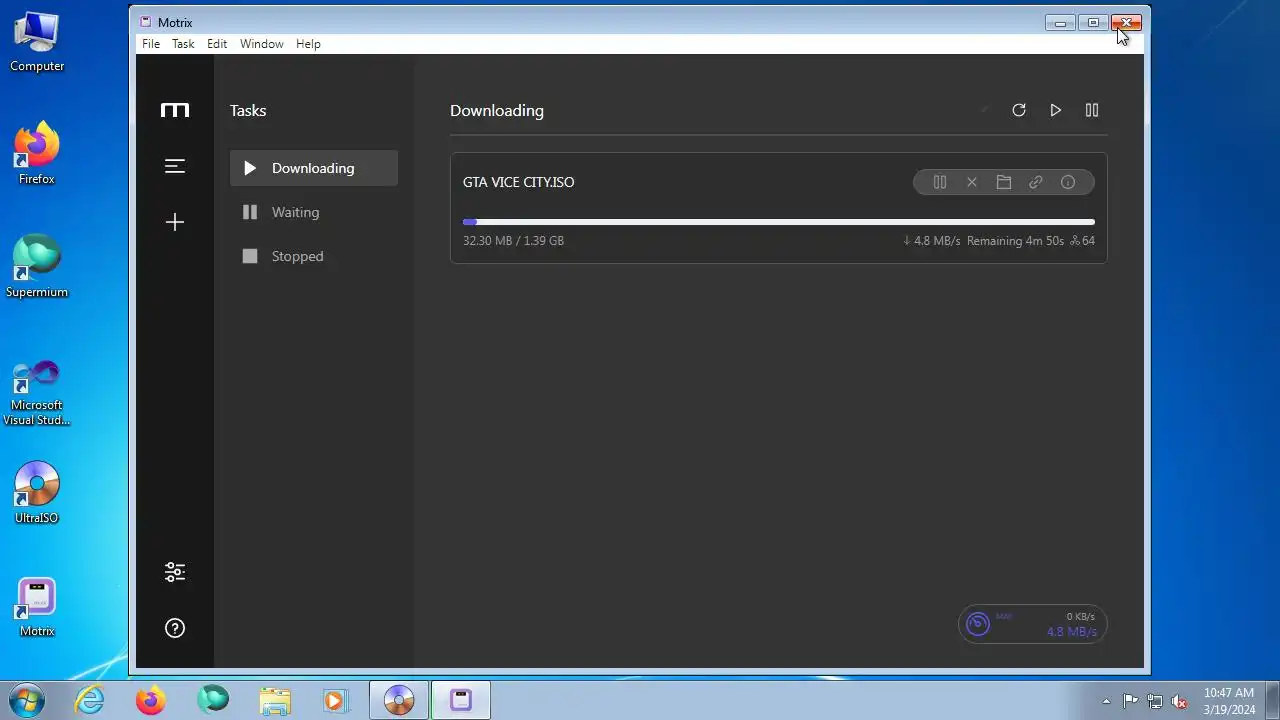Open the Firefox desktop shortcut
This screenshot has width=1280, height=720.
tap(37, 154)
